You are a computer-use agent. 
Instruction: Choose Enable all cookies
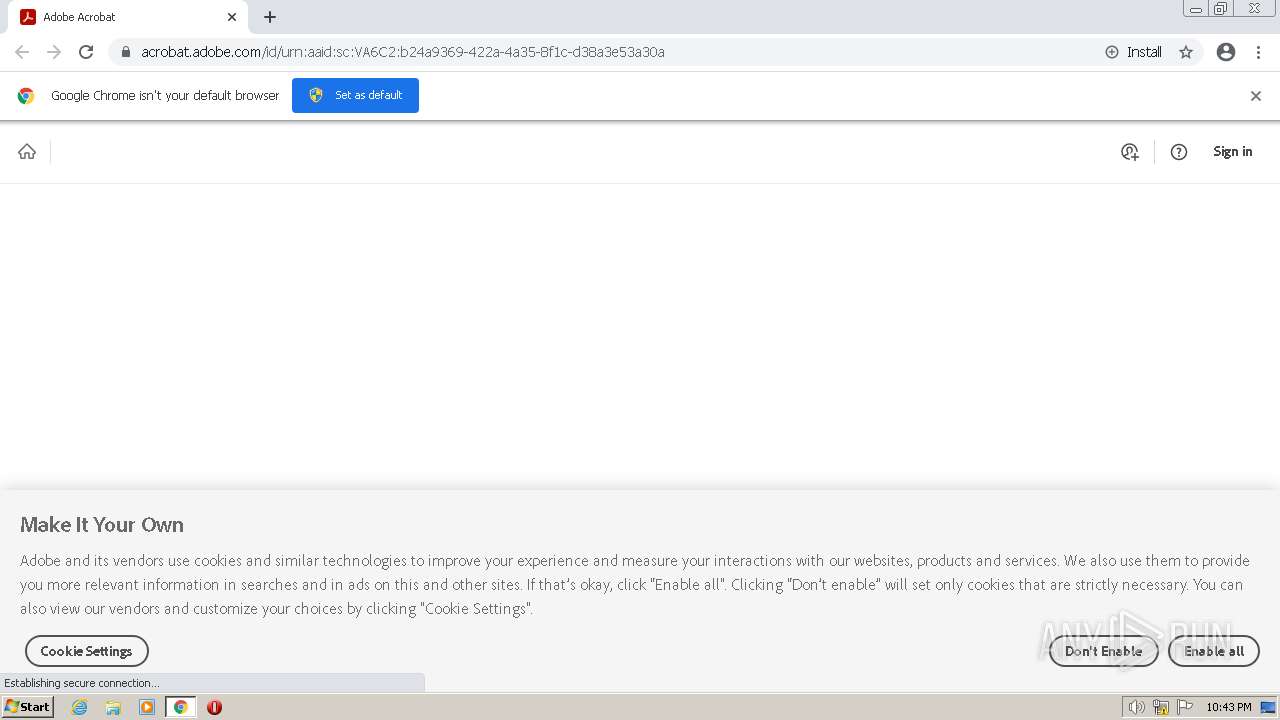point(1214,651)
